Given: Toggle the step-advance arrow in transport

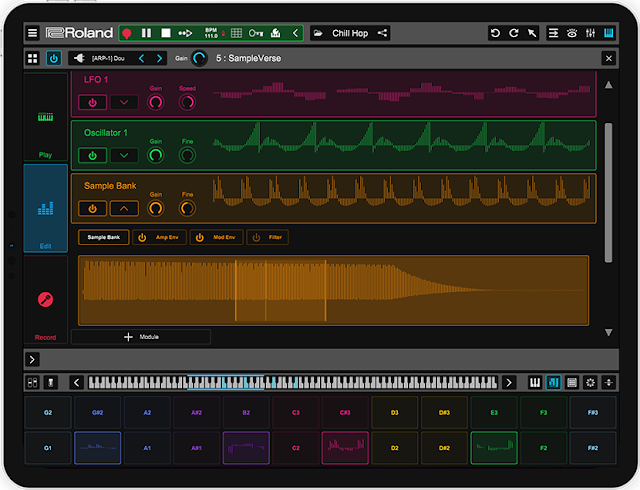Looking at the screenshot, I should pos(185,33).
